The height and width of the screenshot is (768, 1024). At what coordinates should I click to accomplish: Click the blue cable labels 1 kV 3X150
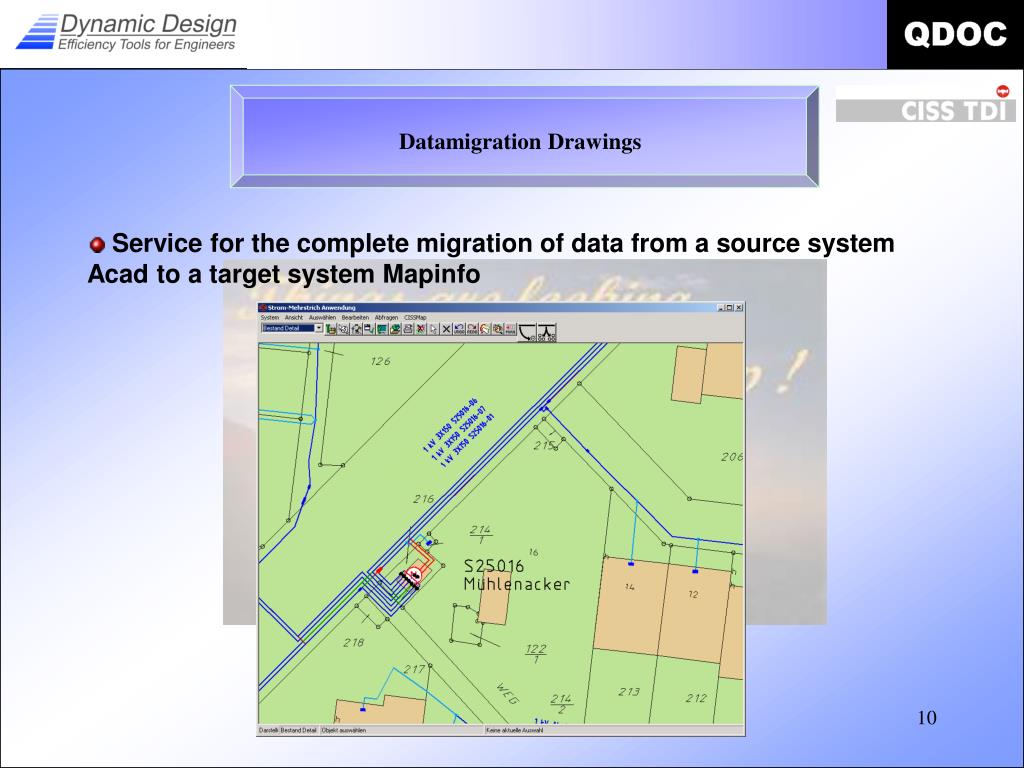pyautogui.click(x=459, y=432)
